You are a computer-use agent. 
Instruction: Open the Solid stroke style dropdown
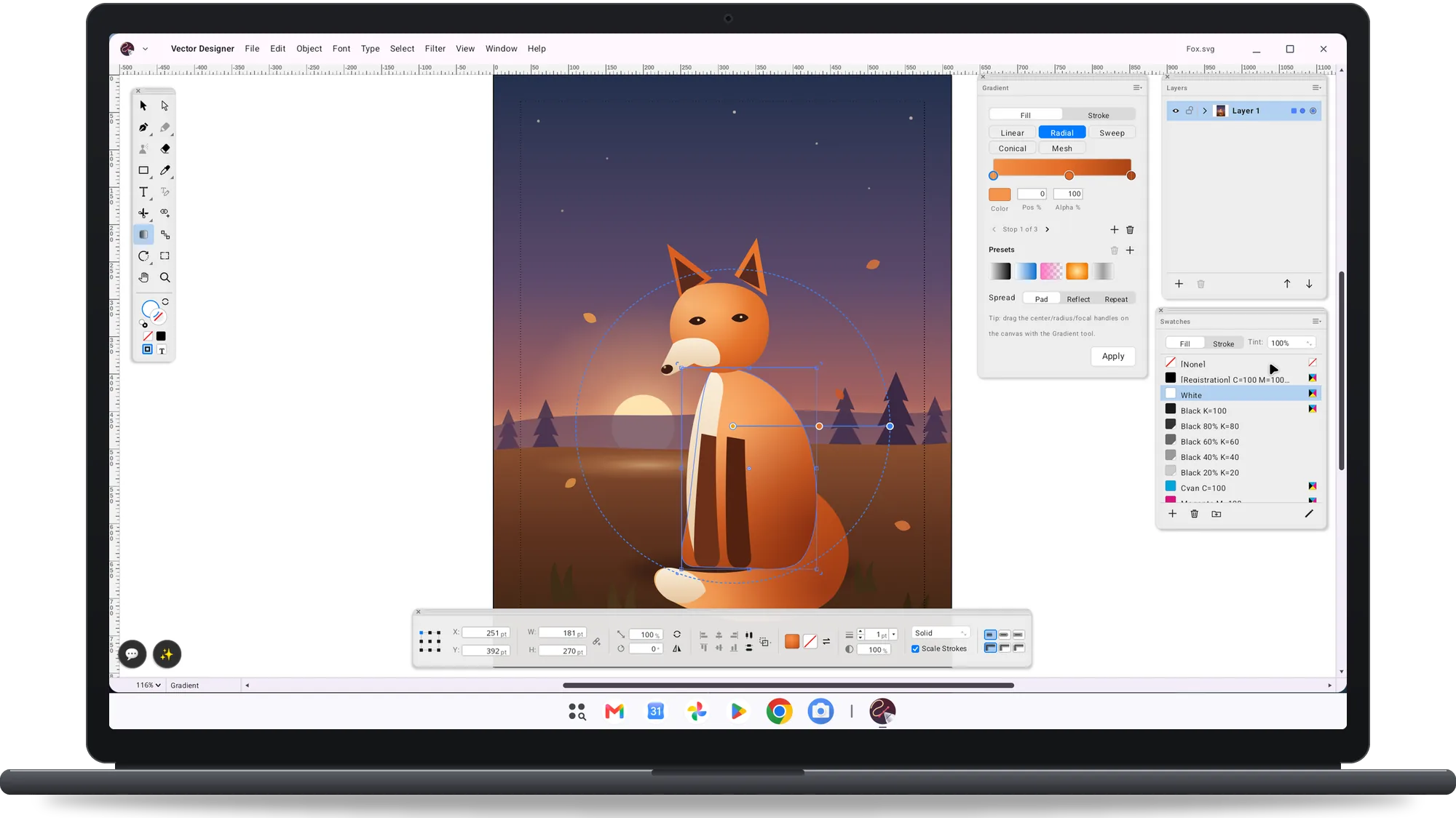pos(941,633)
